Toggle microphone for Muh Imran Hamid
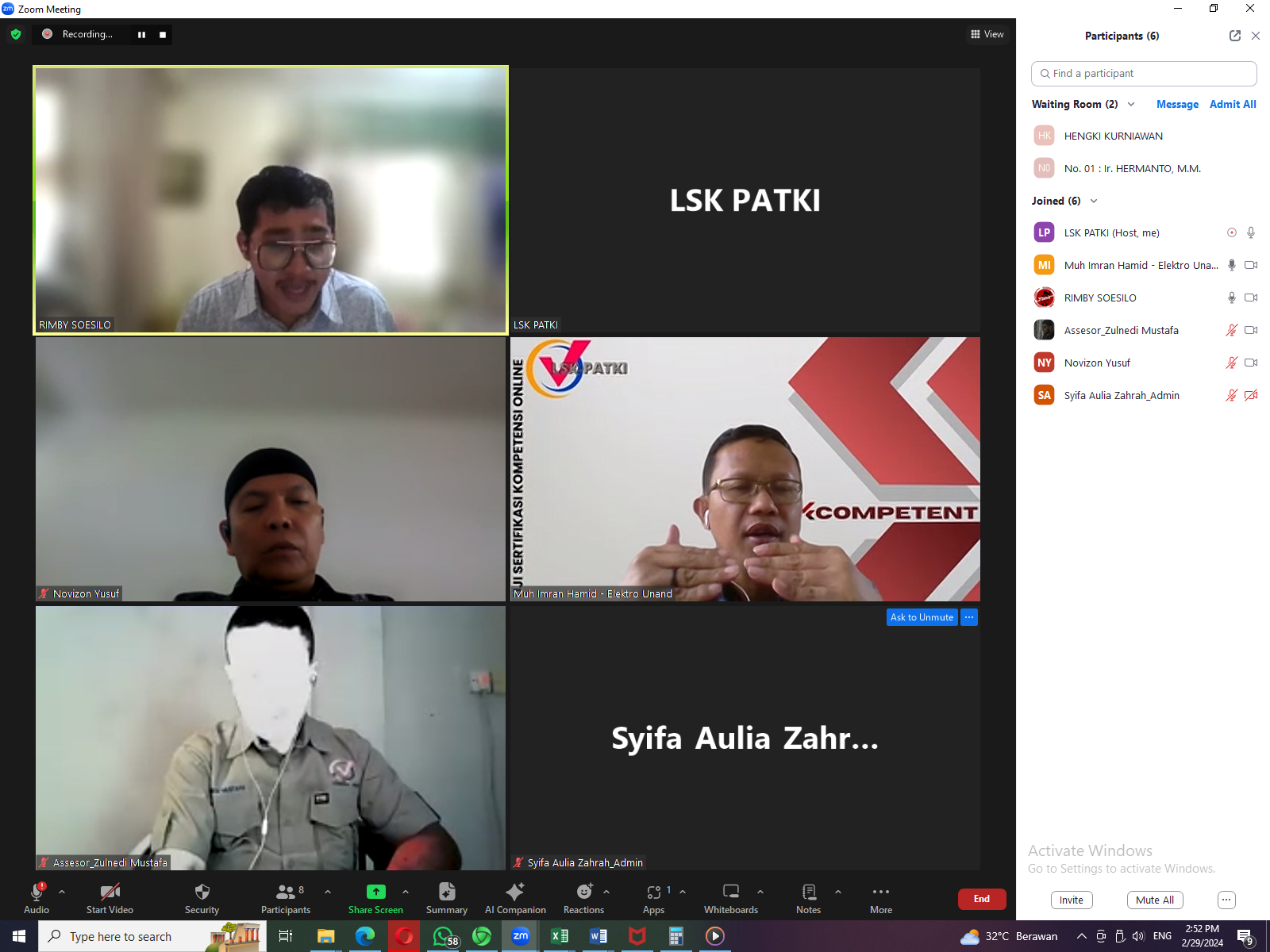The height and width of the screenshot is (952, 1270). click(1232, 265)
